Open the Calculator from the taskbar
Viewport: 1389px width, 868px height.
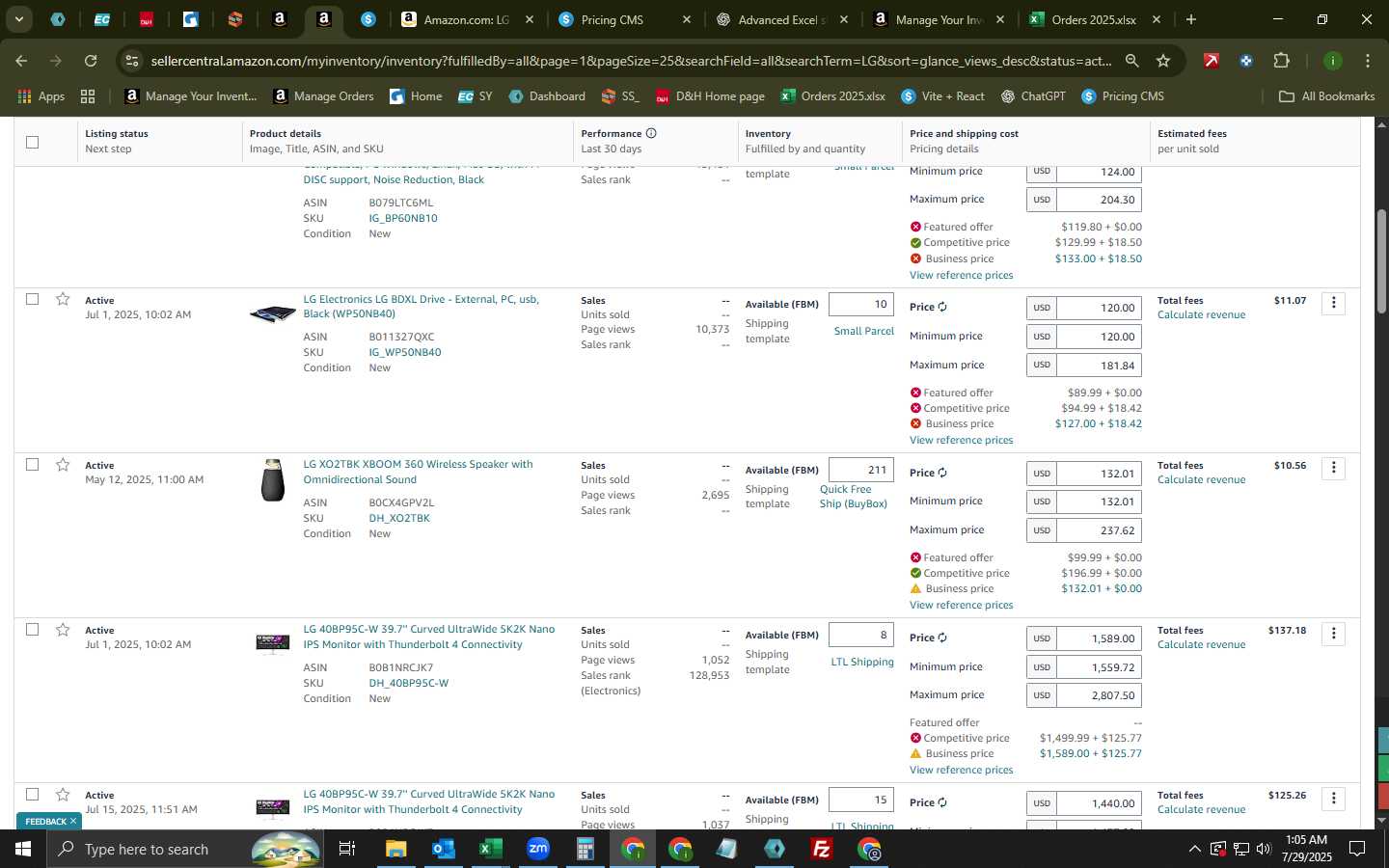[x=586, y=849]
